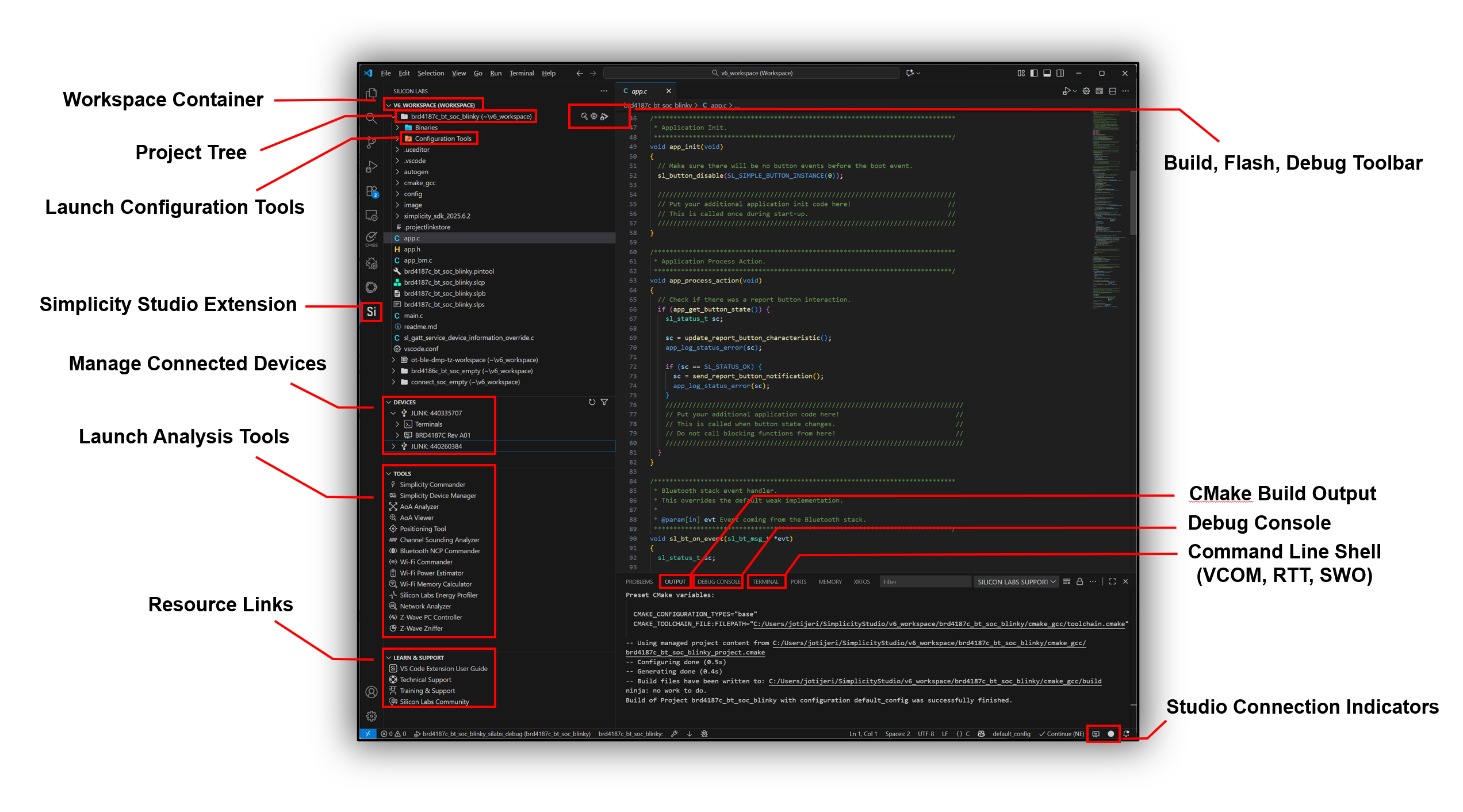Toggle the primary sidebar visibility

click(x=1034, y=73)
